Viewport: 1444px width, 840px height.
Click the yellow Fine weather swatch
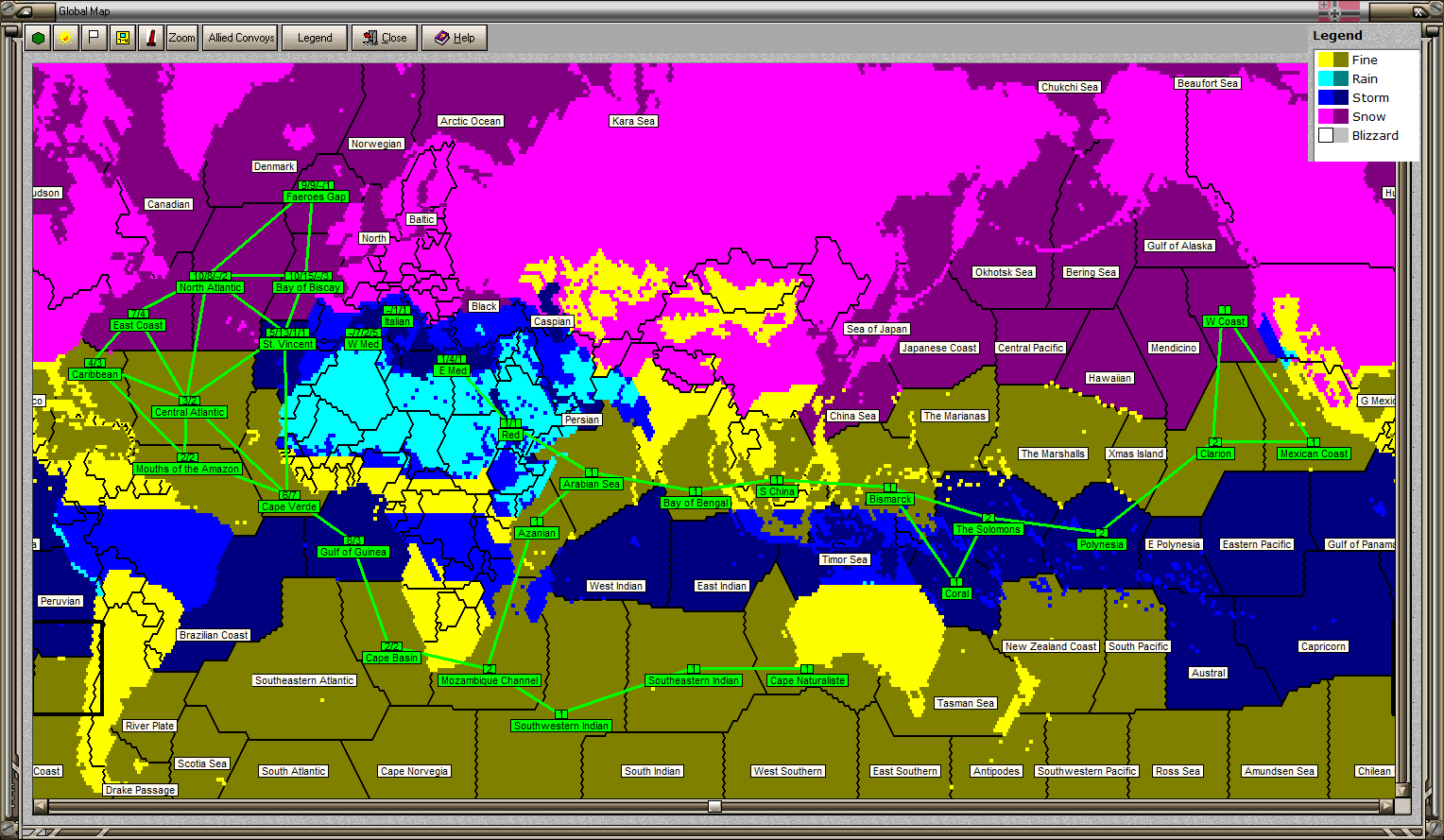pyautogui.click(x=1326, y=60)
